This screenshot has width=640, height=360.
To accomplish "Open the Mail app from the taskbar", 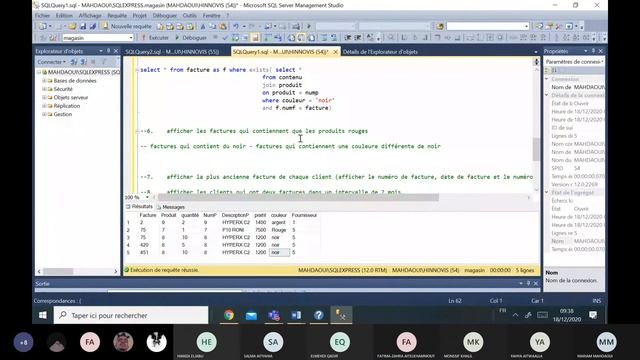I will click(x=251, y=315).
